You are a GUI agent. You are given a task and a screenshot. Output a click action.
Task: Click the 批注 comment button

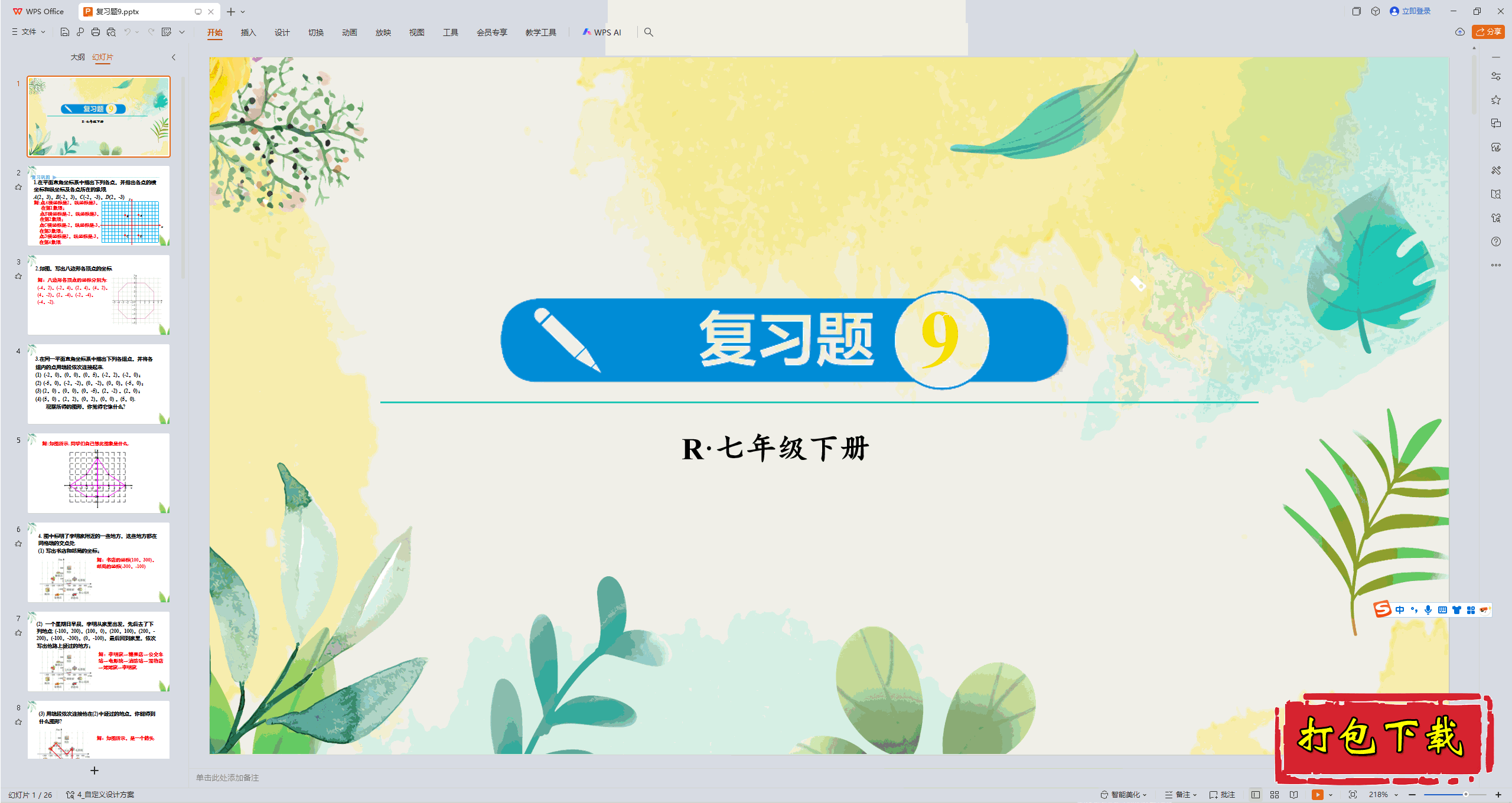click(1222, 795)
